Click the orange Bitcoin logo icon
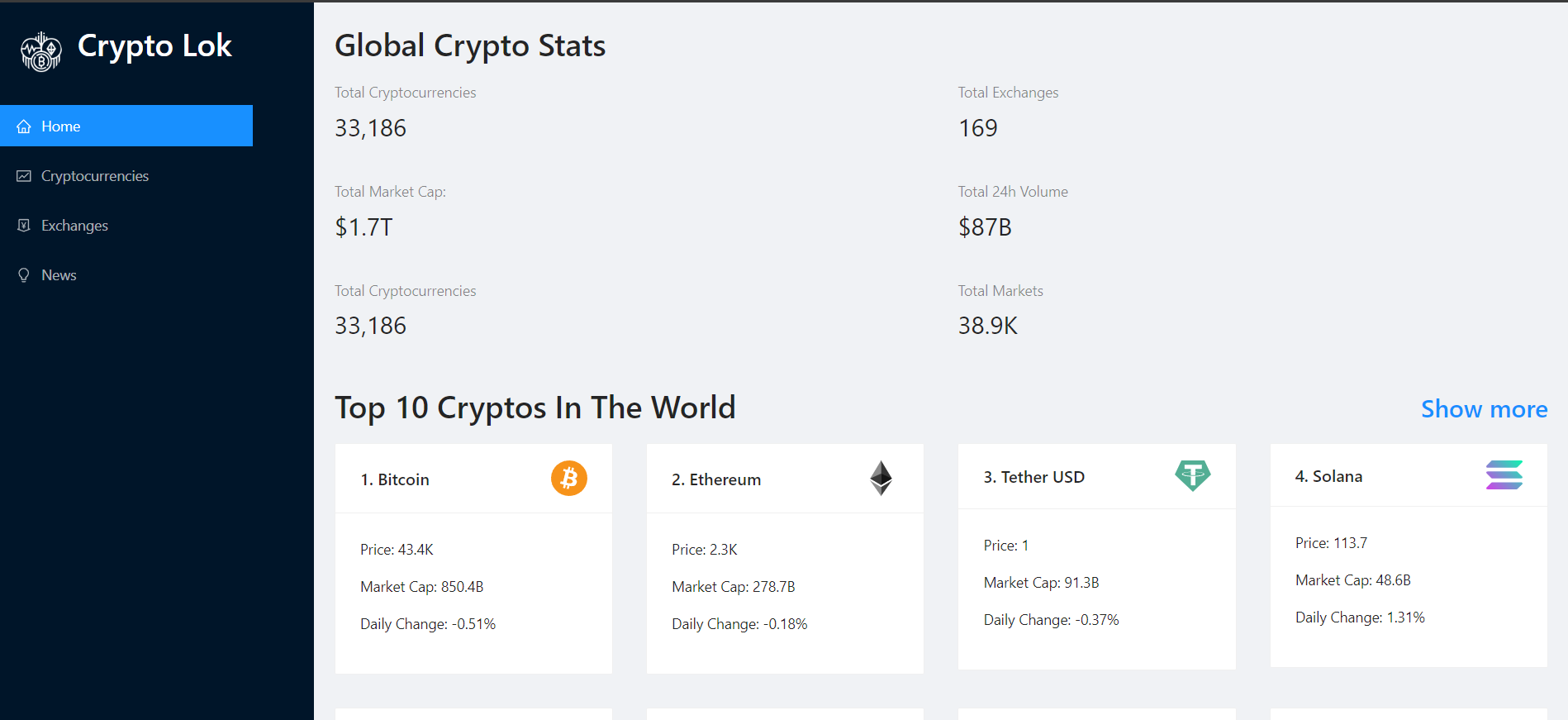The width and height of the screenshot is (1568, 720). pyautogui.click(x=569, y=479)
